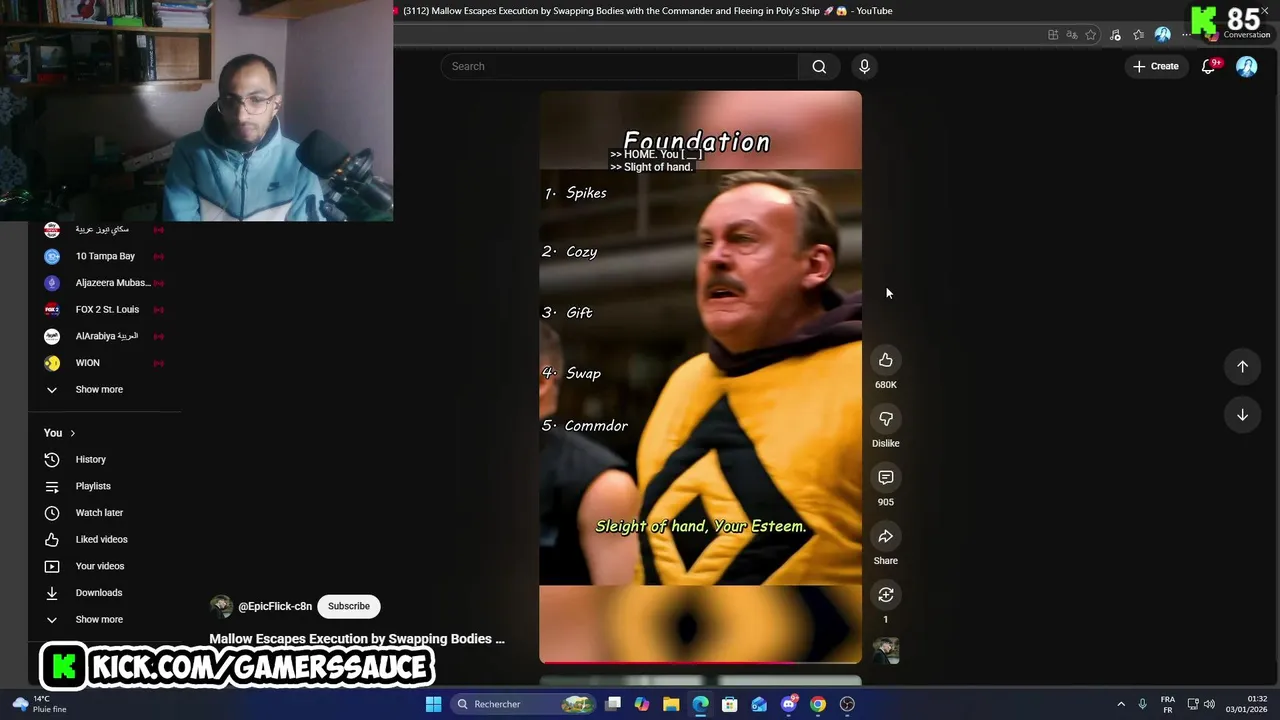This screenshot has height=720, width=1280.
Task: Show hidden system tray icons
Action: 1120,704
